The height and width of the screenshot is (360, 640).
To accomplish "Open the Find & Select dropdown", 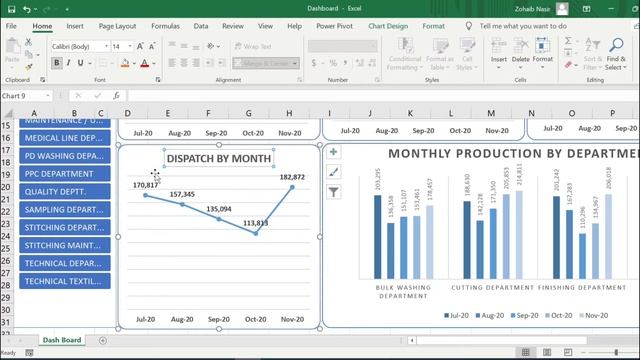I will click(x=615, y=63).
